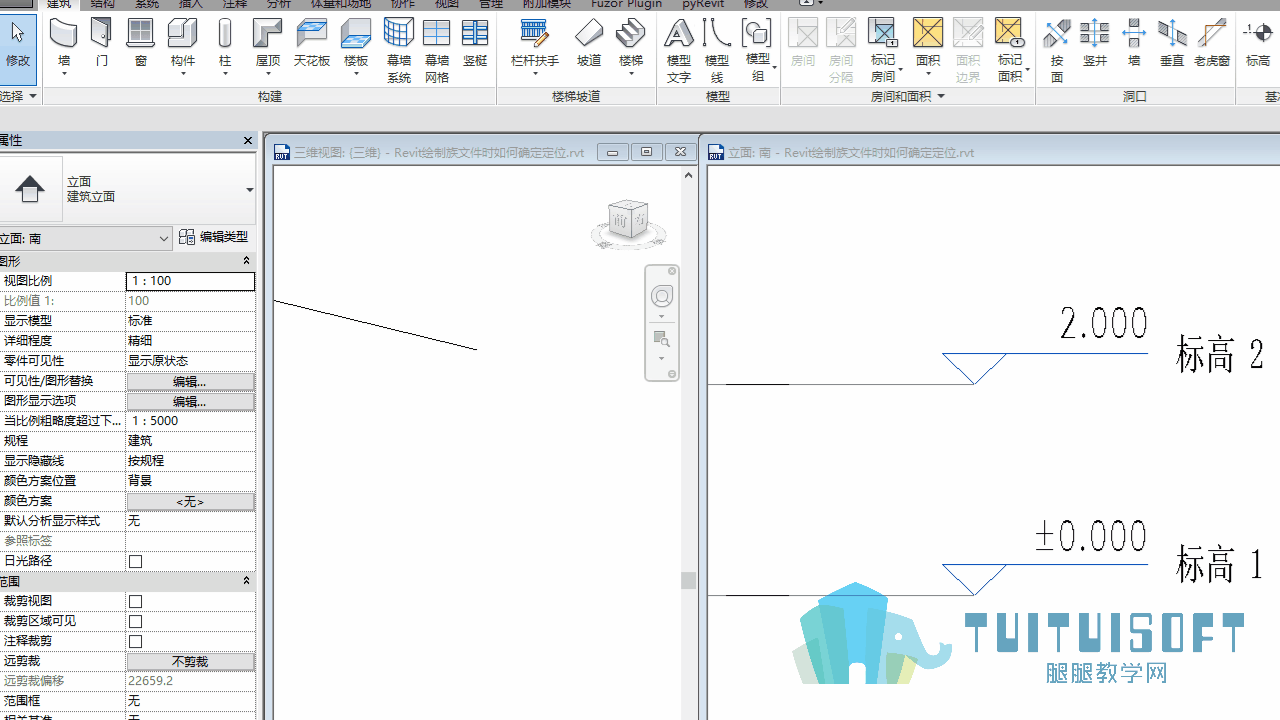Image resolution: width=1280 pixels, height=720 pixels.
Task: Click the 编辑类型 button
Action: [x=214, y=237]
